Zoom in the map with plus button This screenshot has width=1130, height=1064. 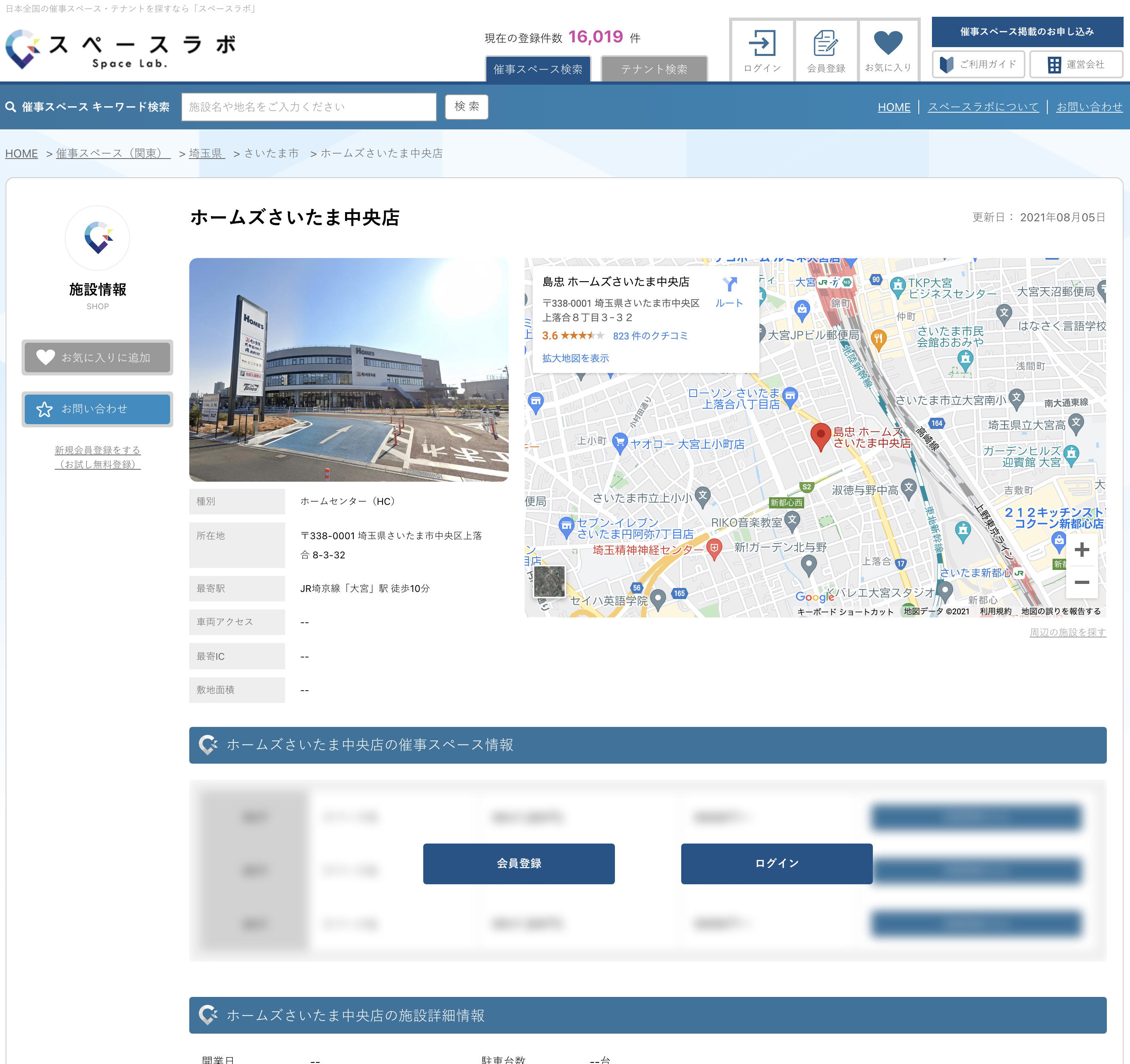click(1082, 550)
